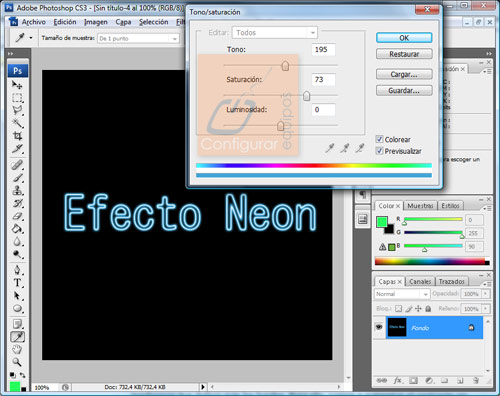Switch to the Muestras tab
The width and height of the screenshot is (500, 396).
(x=420, y=206)
